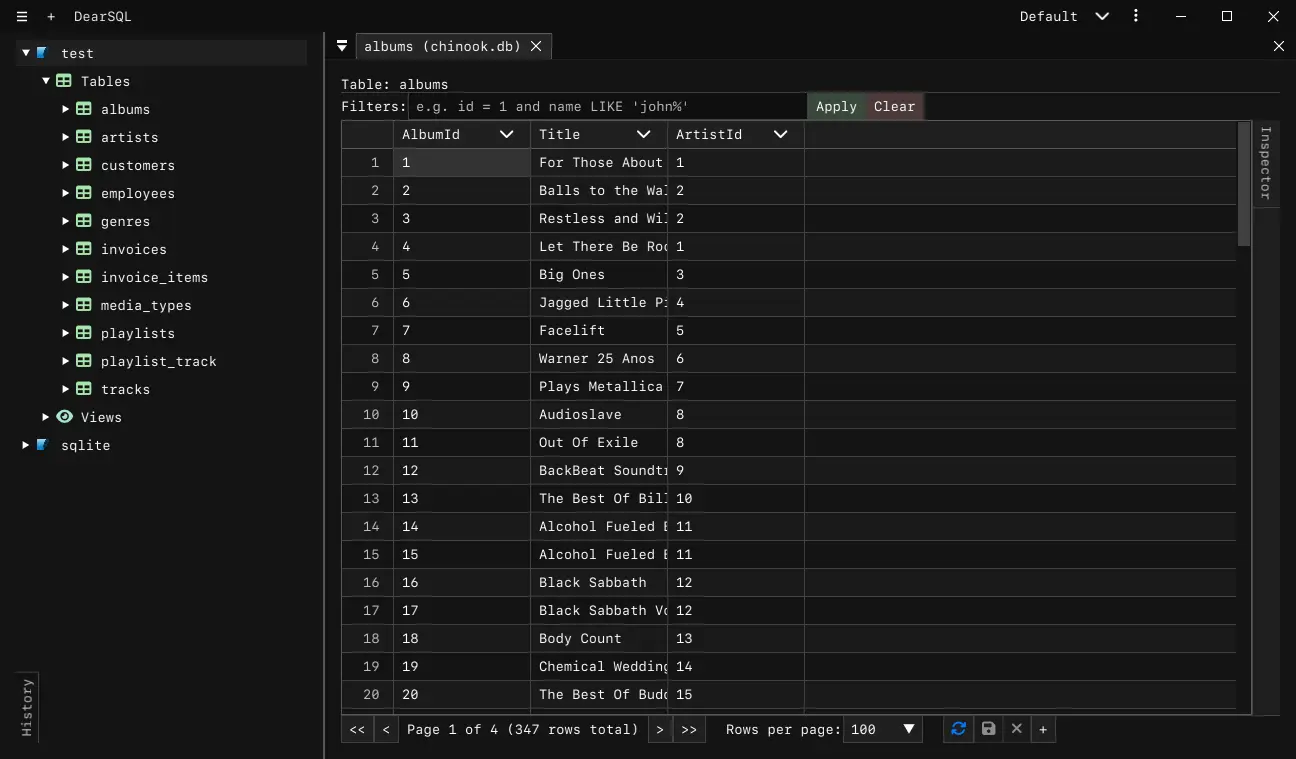Open the filter funnel icon beside the tab

[x=341, y=45]
